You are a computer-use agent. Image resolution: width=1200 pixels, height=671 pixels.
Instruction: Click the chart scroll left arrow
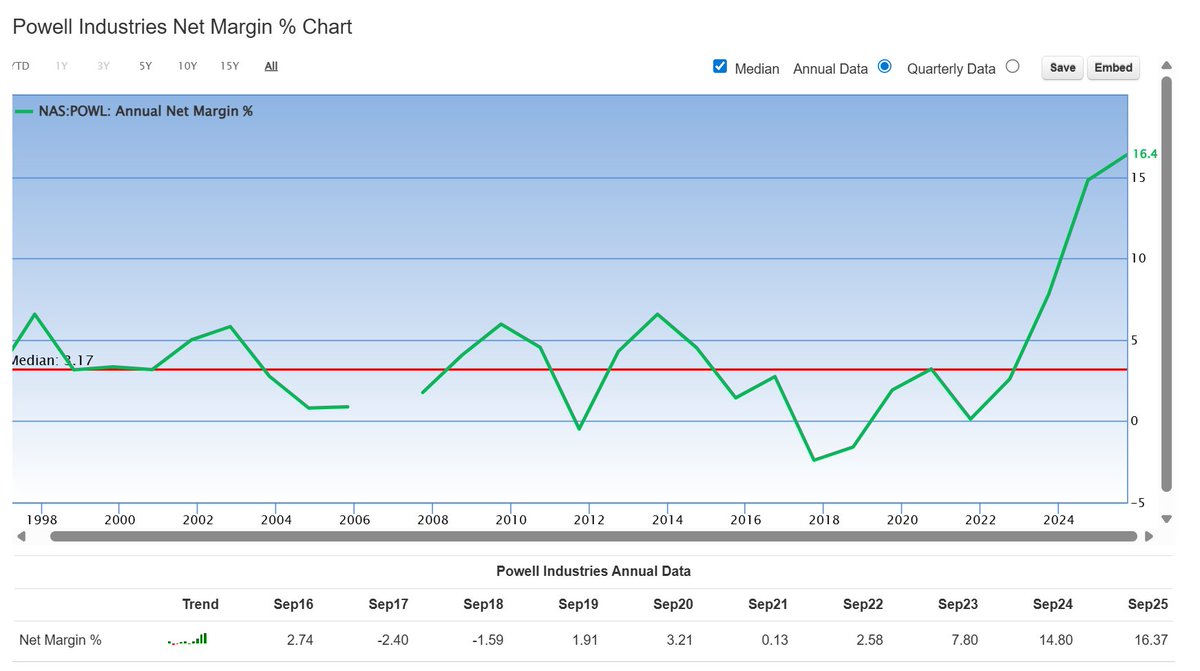click(20, 537)
